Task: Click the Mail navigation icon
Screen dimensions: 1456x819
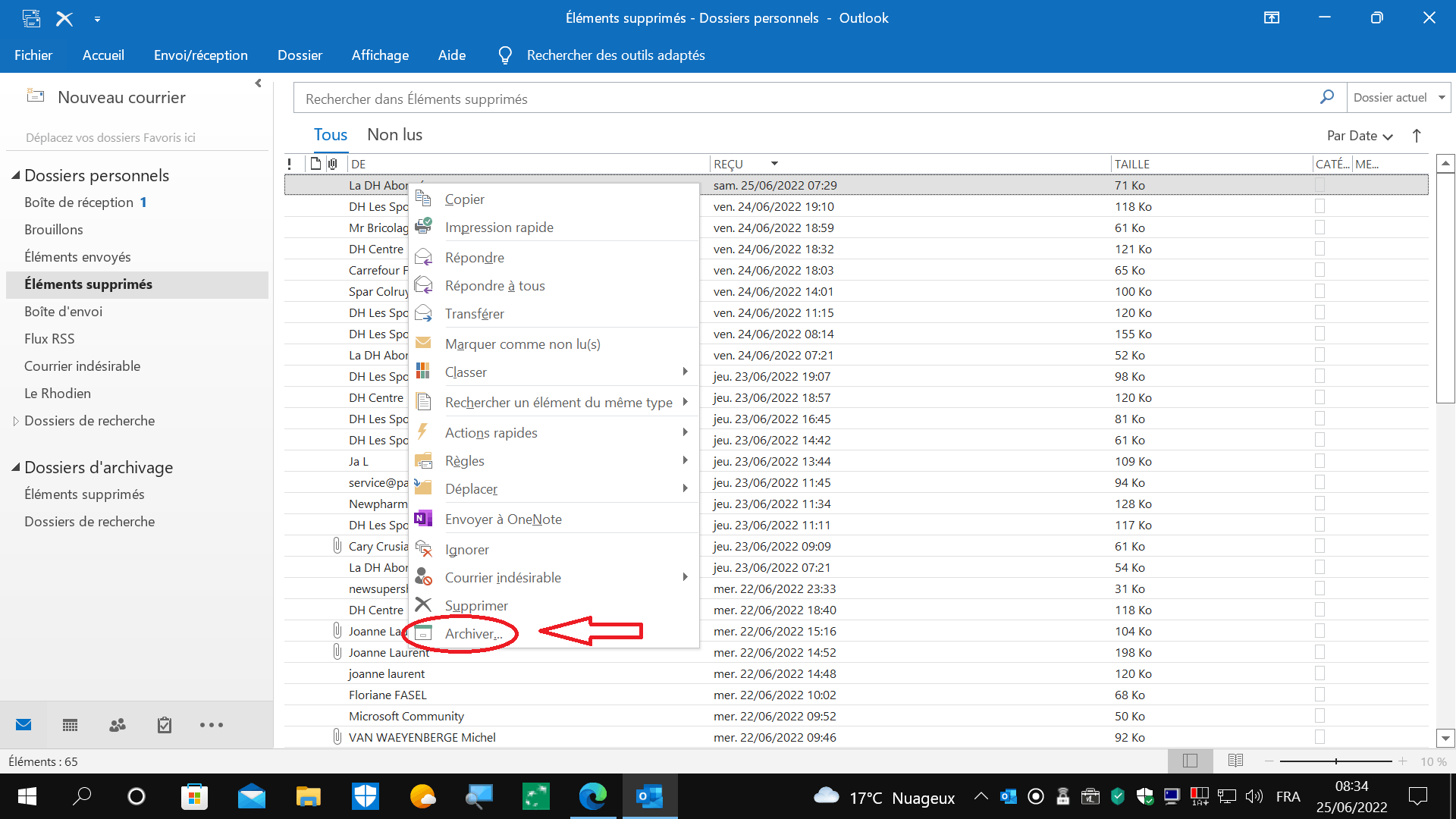Action: [24, 726]
